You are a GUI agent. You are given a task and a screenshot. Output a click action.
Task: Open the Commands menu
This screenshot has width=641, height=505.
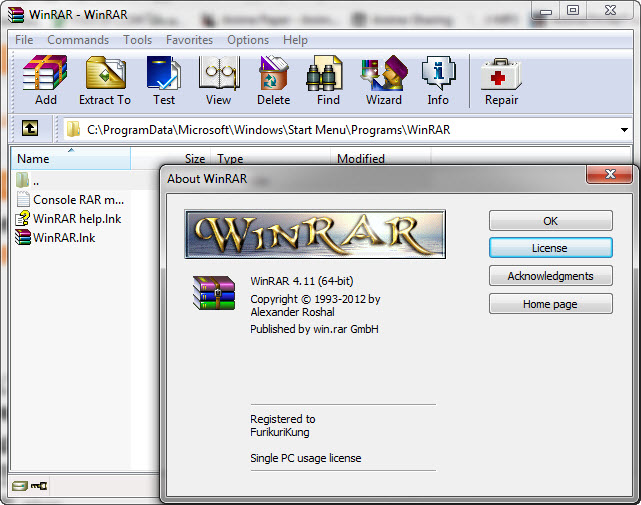coord(78,40)
